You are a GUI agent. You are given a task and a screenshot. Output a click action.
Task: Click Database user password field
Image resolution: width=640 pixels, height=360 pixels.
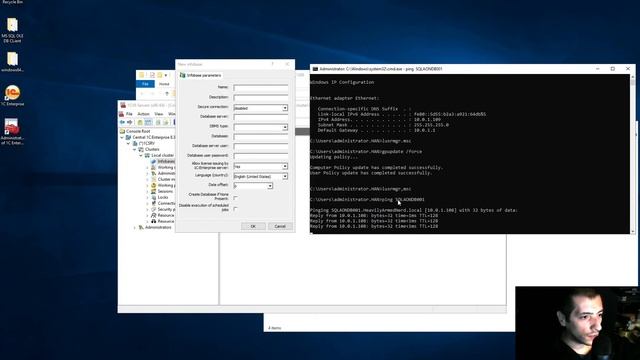[261, 156]
